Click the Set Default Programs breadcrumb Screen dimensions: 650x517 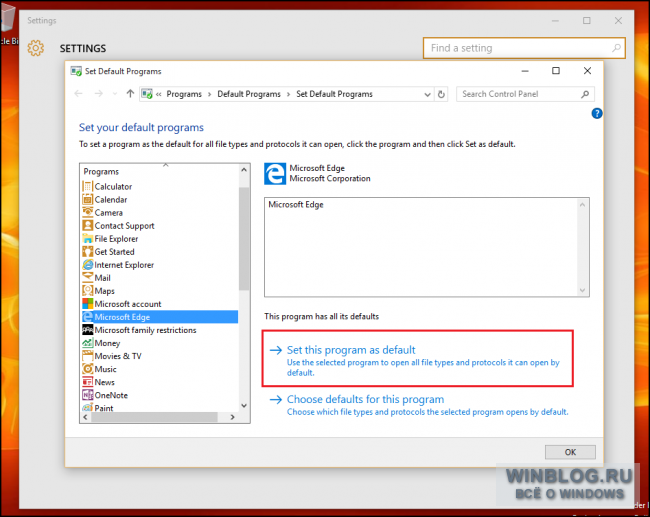[334, 94]
